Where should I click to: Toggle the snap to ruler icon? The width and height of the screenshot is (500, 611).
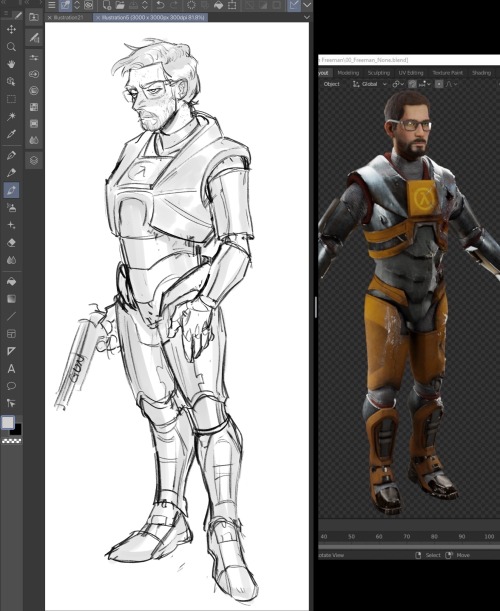coord(294,5)
